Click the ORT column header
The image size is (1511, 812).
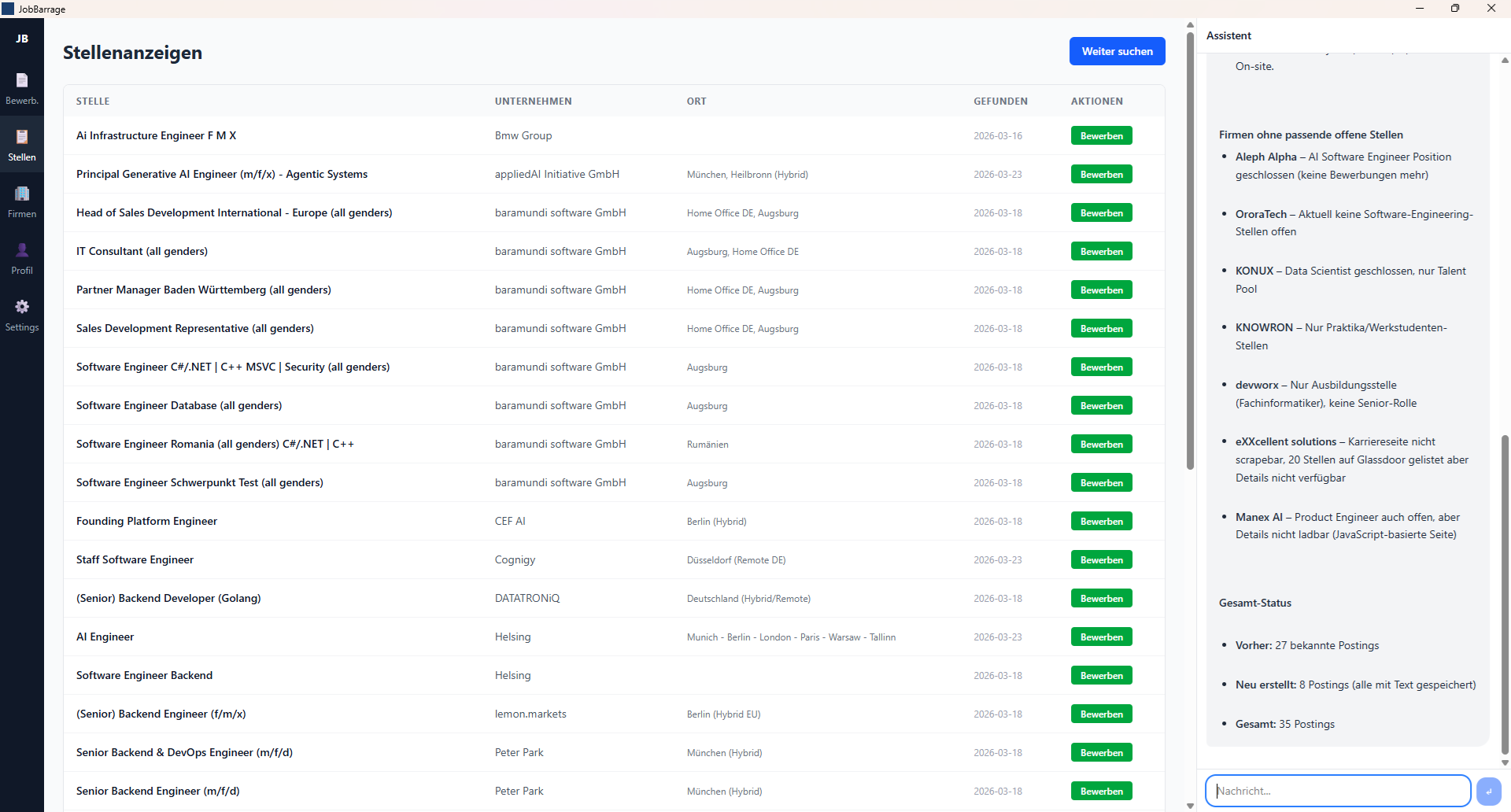(696, 101)
